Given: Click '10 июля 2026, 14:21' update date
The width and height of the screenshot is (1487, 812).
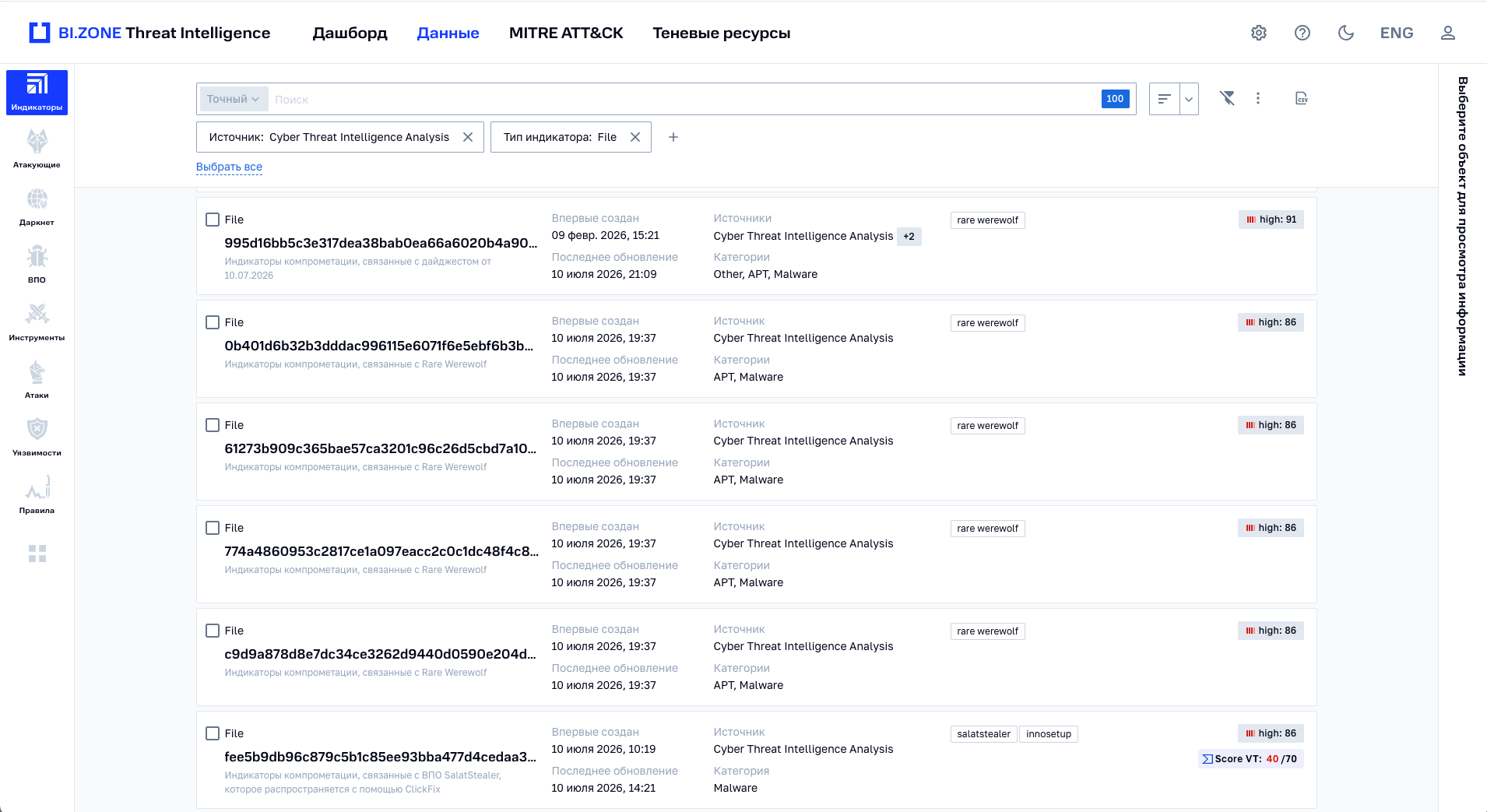Looking at the screenshot, I should pyautogui.click(x=603, y=788).
